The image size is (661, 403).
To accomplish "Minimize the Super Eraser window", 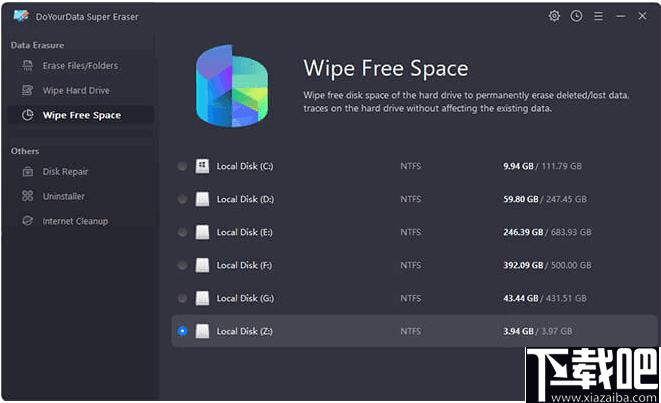I will coord(620,16).
